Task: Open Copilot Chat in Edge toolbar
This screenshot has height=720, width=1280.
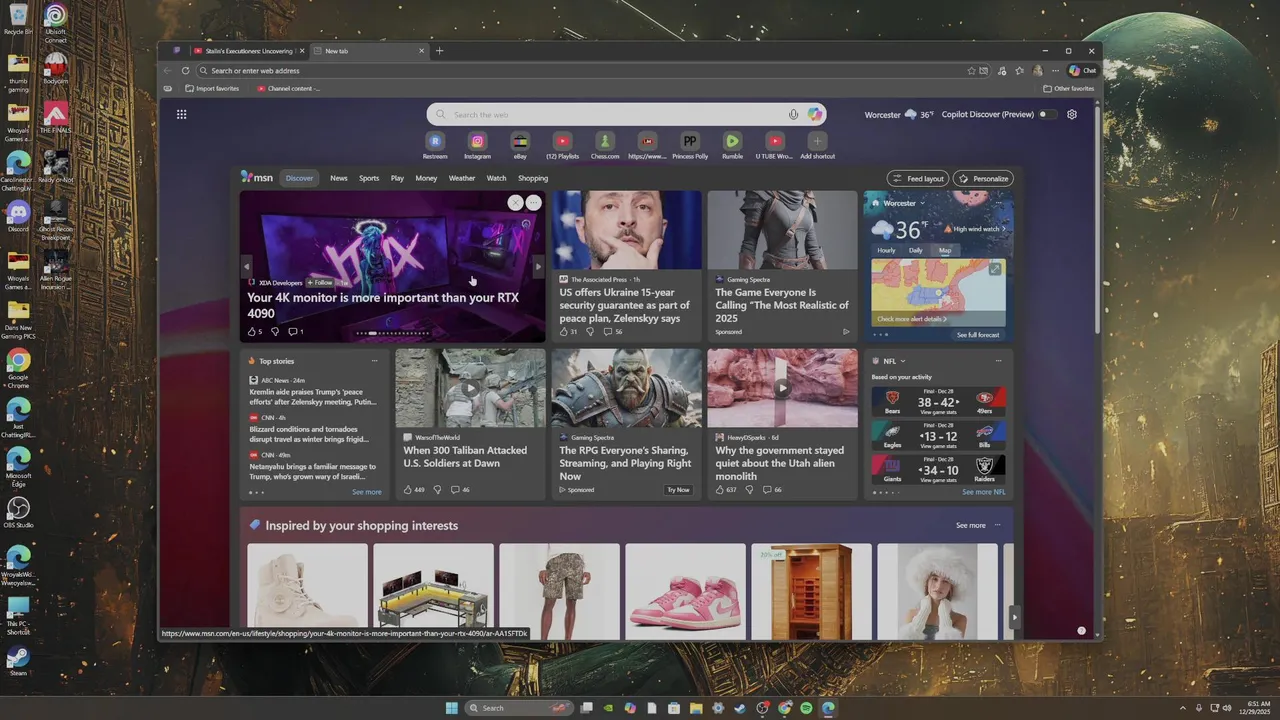Action: click(x=1082, y=71)
